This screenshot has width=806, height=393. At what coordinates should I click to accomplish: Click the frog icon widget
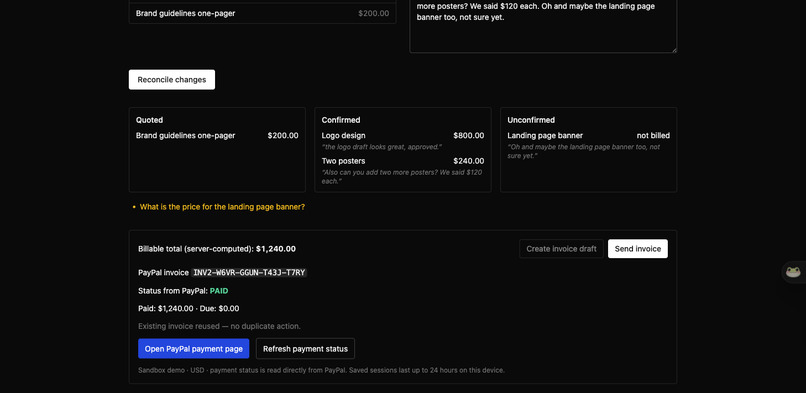(793, 272)
